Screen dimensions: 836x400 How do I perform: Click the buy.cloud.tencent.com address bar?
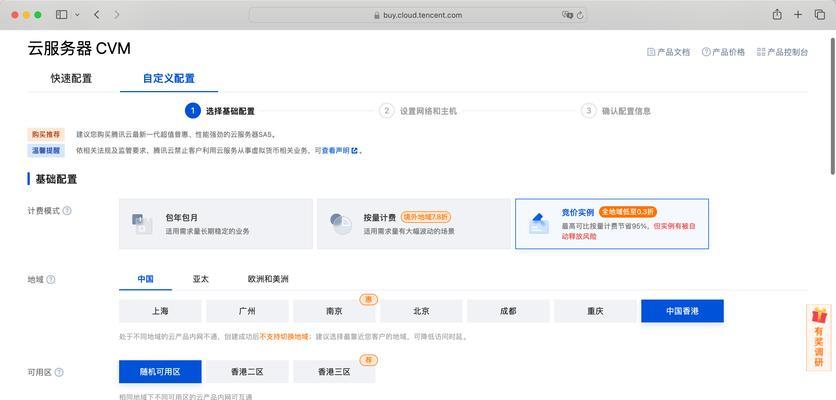417,15
